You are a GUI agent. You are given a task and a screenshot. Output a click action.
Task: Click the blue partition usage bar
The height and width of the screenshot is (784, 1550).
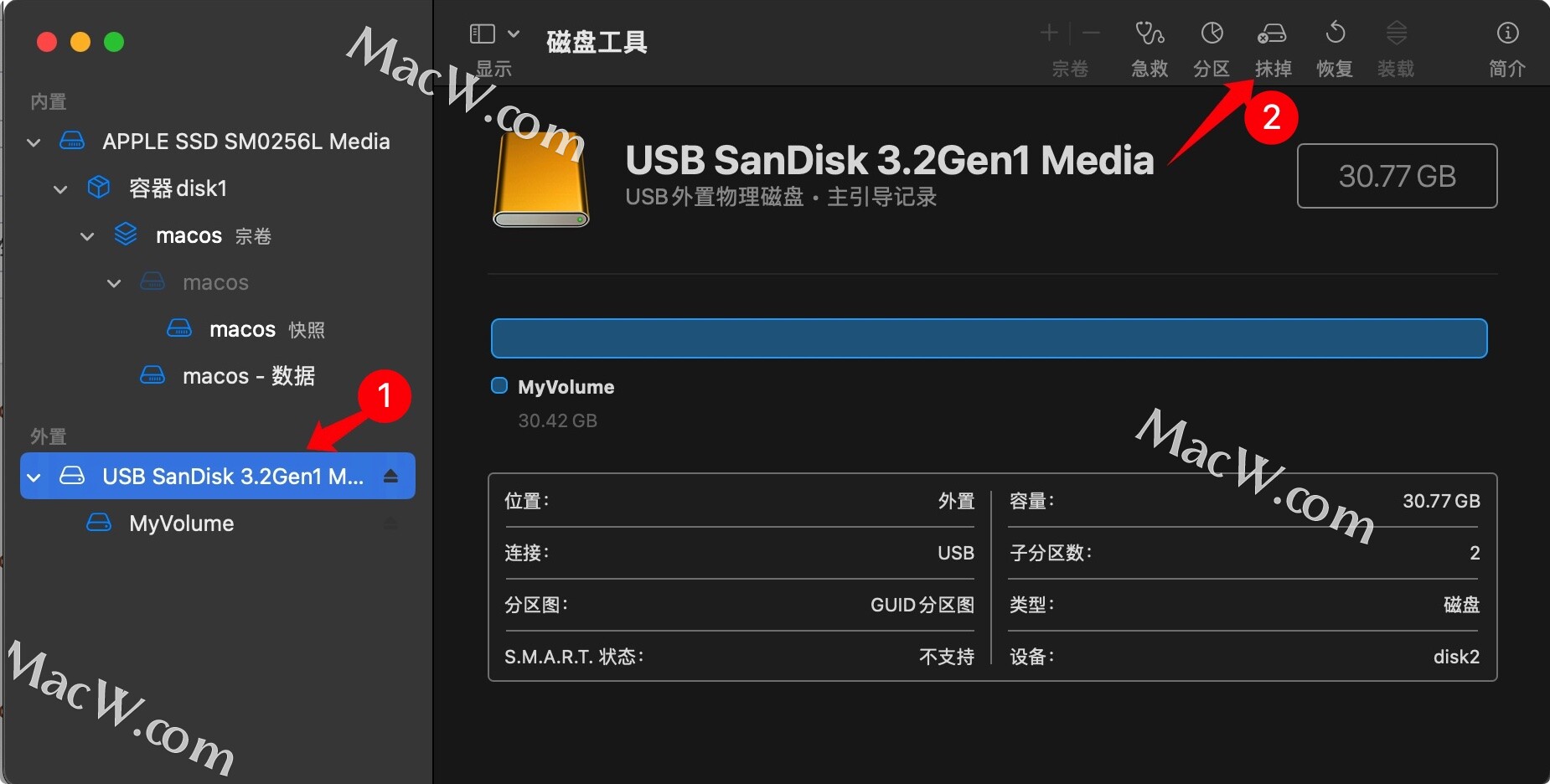click(x=989, y=338)
